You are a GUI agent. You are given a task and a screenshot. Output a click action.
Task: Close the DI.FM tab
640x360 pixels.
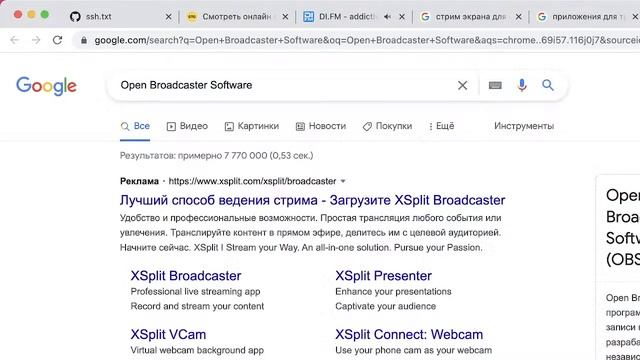(402, 17)
